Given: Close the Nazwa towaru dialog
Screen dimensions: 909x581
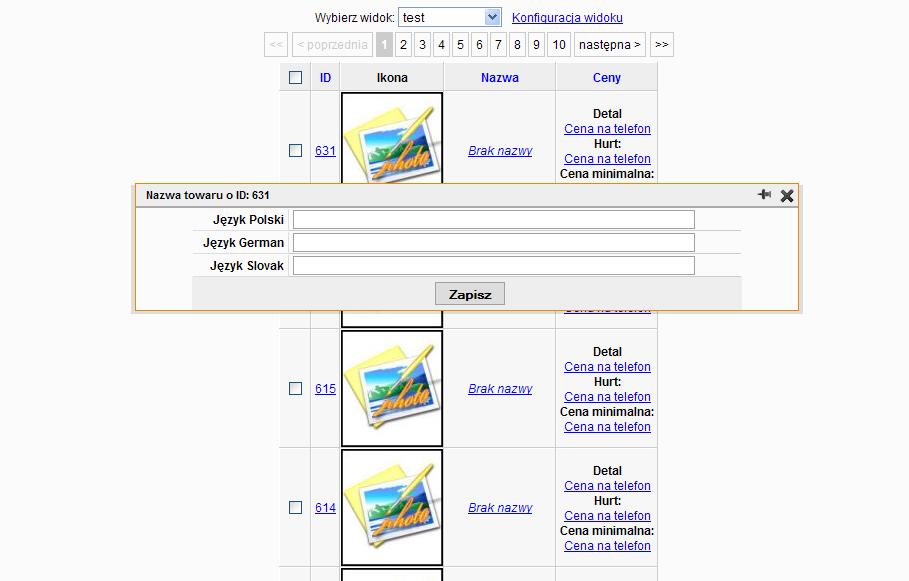Looking at the screenshot, I should (x=787, y=195).
